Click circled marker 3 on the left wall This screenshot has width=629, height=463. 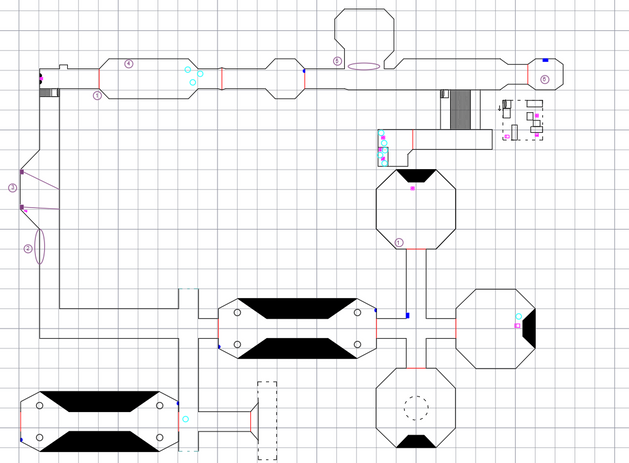tap(13, 188)
